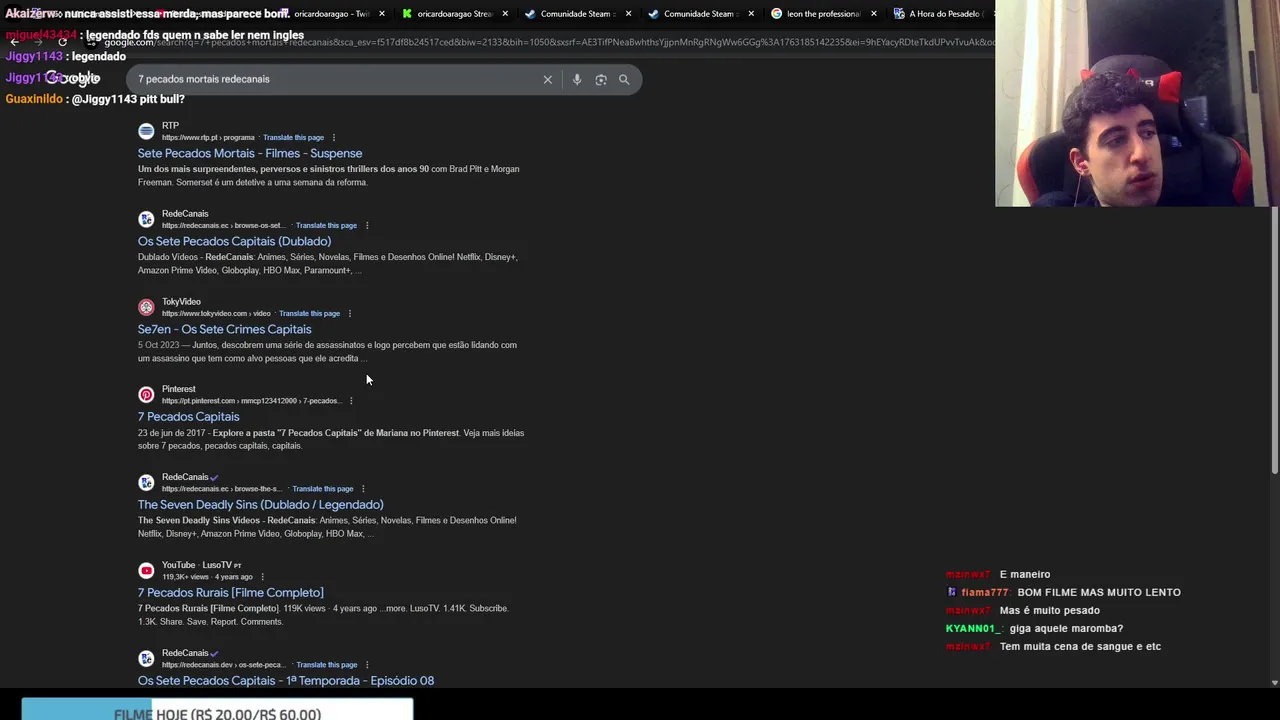Click the RTP site favicon
The image size is (1280, 720).
click(146, 131)
